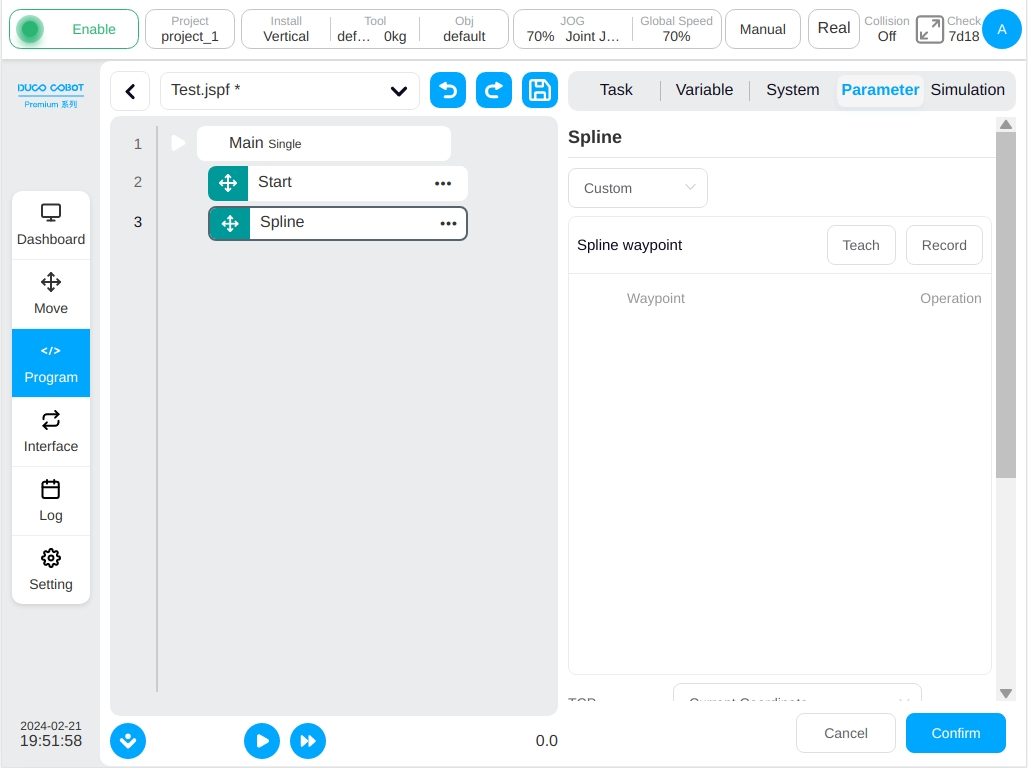The width and height of the screenshot is (1028, 768).
Task: Cancel the Spline parameter changes
Action: [x=845, y=733]
